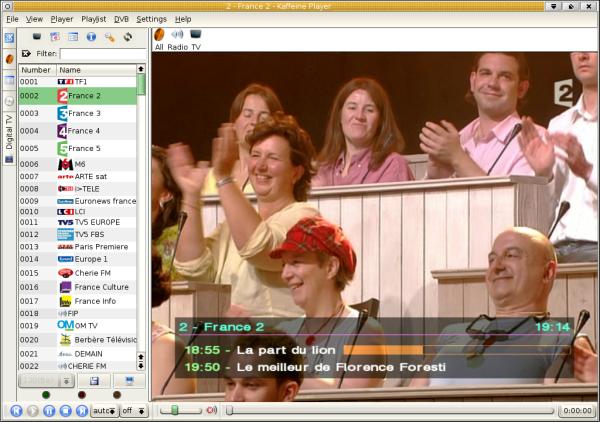Select channel 0015 Cherie FM
The image size is (600, 422).
pos(78,273)
